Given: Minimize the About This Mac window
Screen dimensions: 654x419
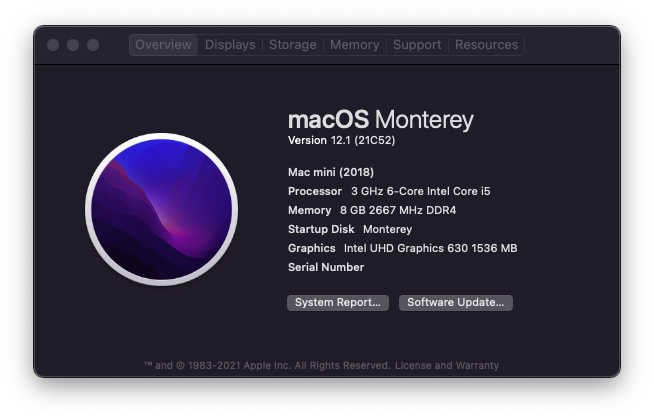Looking at the screenshot, I should tap(73, 45).
